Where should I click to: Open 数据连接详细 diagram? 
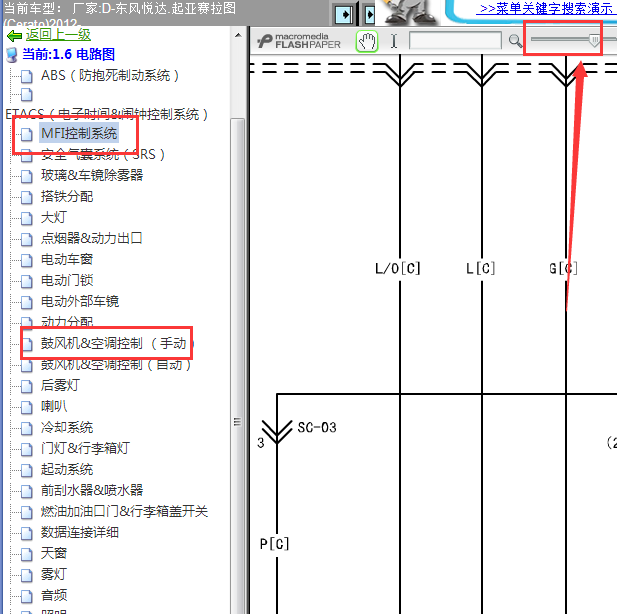pyautogui.click(x=80, y=533)
